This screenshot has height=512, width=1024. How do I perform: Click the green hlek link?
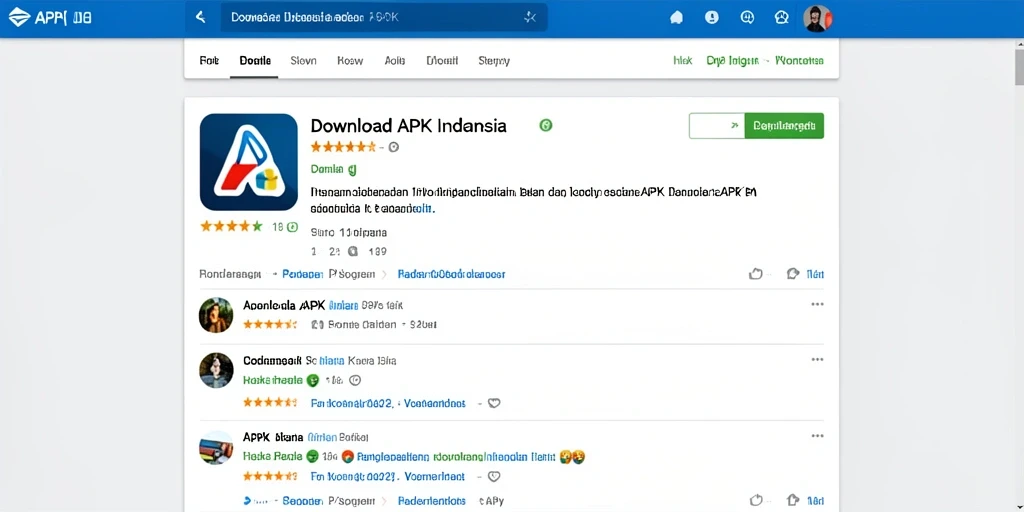(x=682, y=61)
